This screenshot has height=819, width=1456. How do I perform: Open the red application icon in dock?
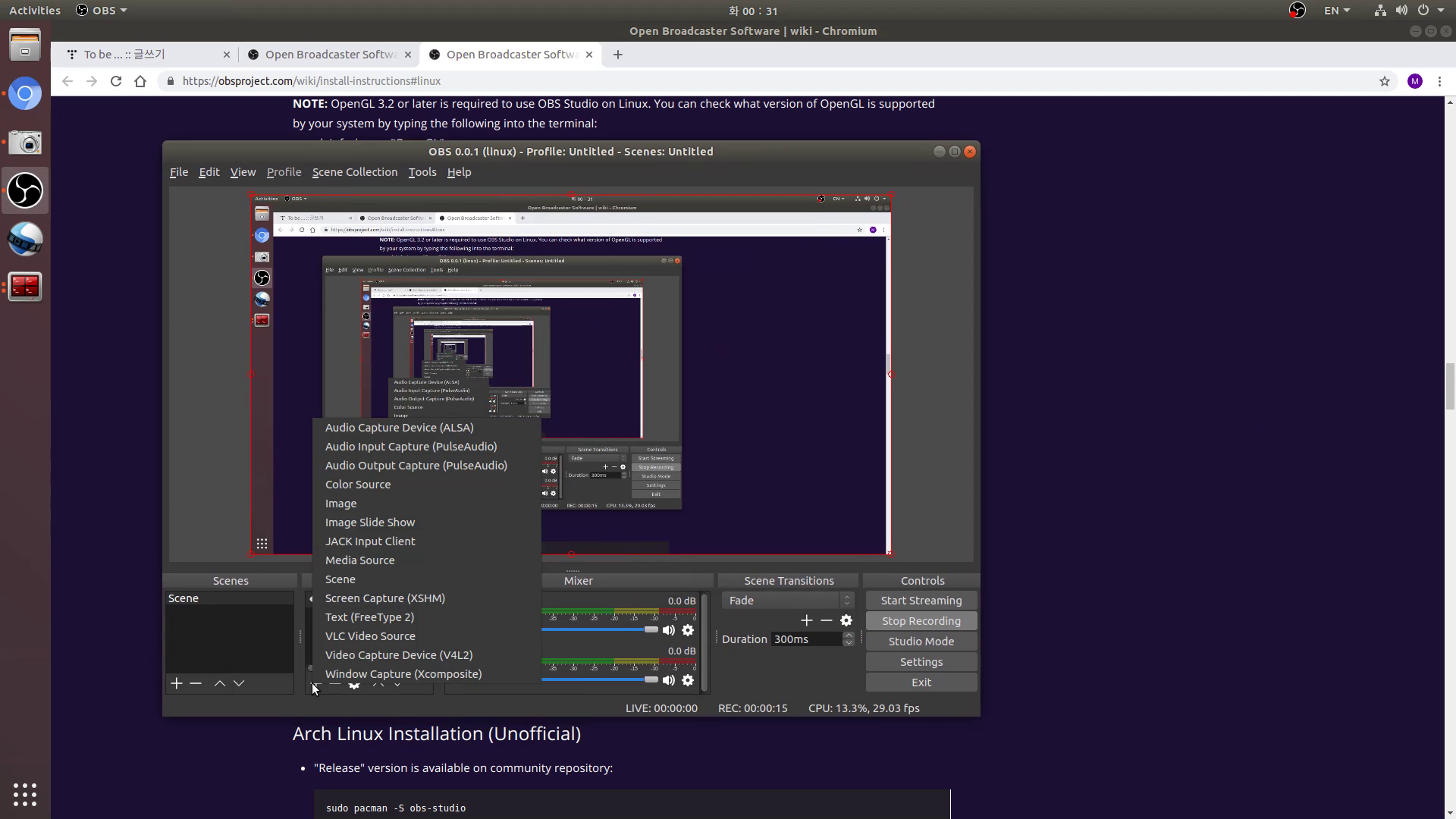(25, 287)
